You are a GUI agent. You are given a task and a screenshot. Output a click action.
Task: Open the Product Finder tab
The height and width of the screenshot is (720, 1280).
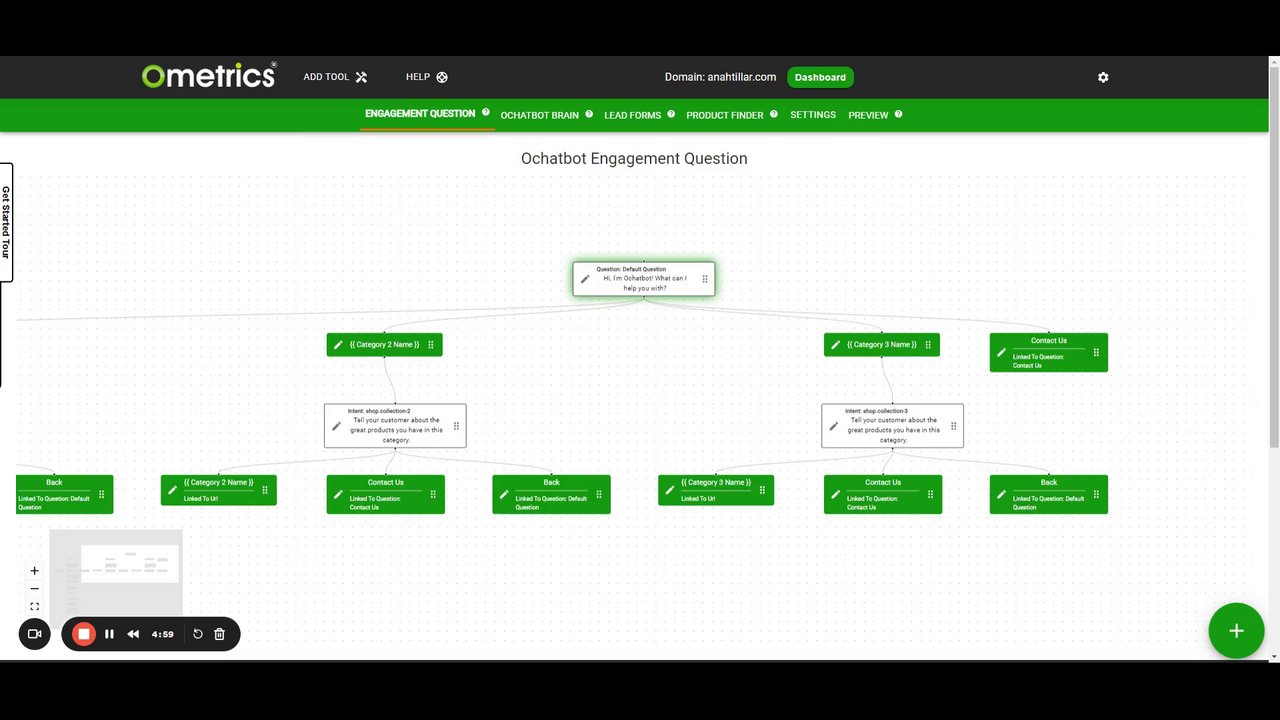tap(724, 115)
